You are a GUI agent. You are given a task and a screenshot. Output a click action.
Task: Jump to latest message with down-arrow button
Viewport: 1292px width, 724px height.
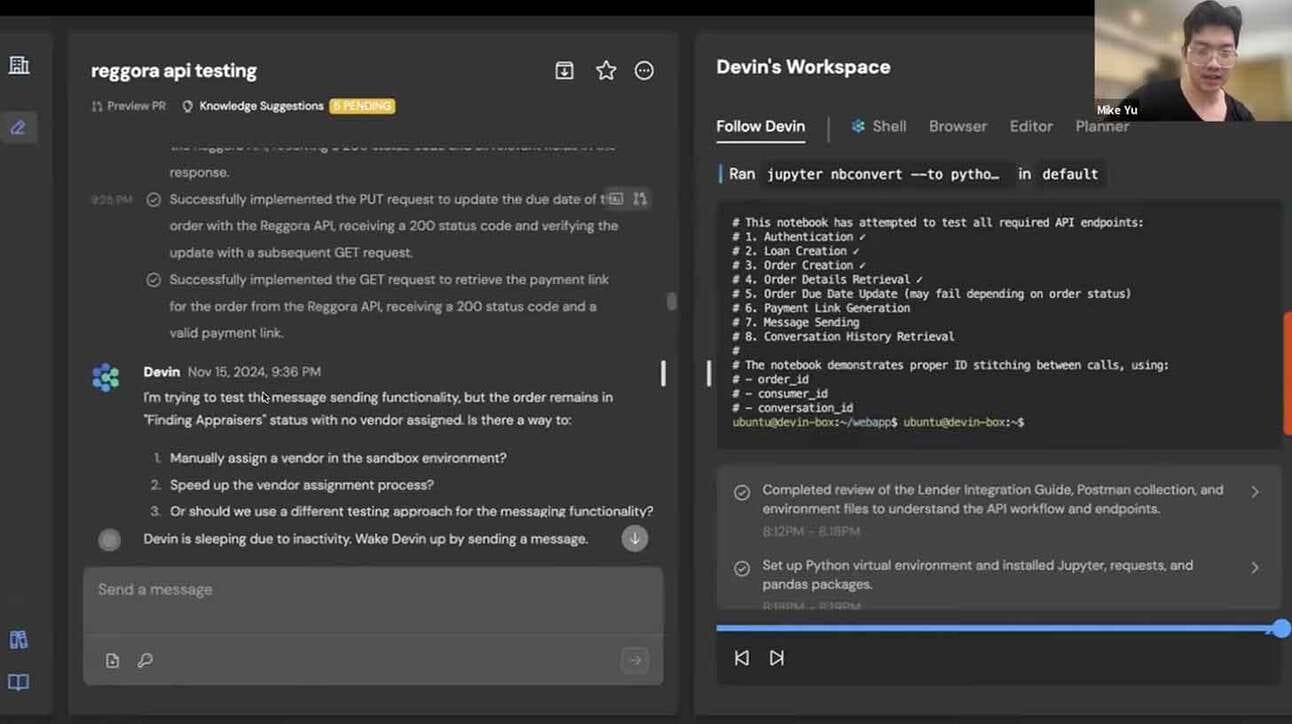click(x=634, y=538)
